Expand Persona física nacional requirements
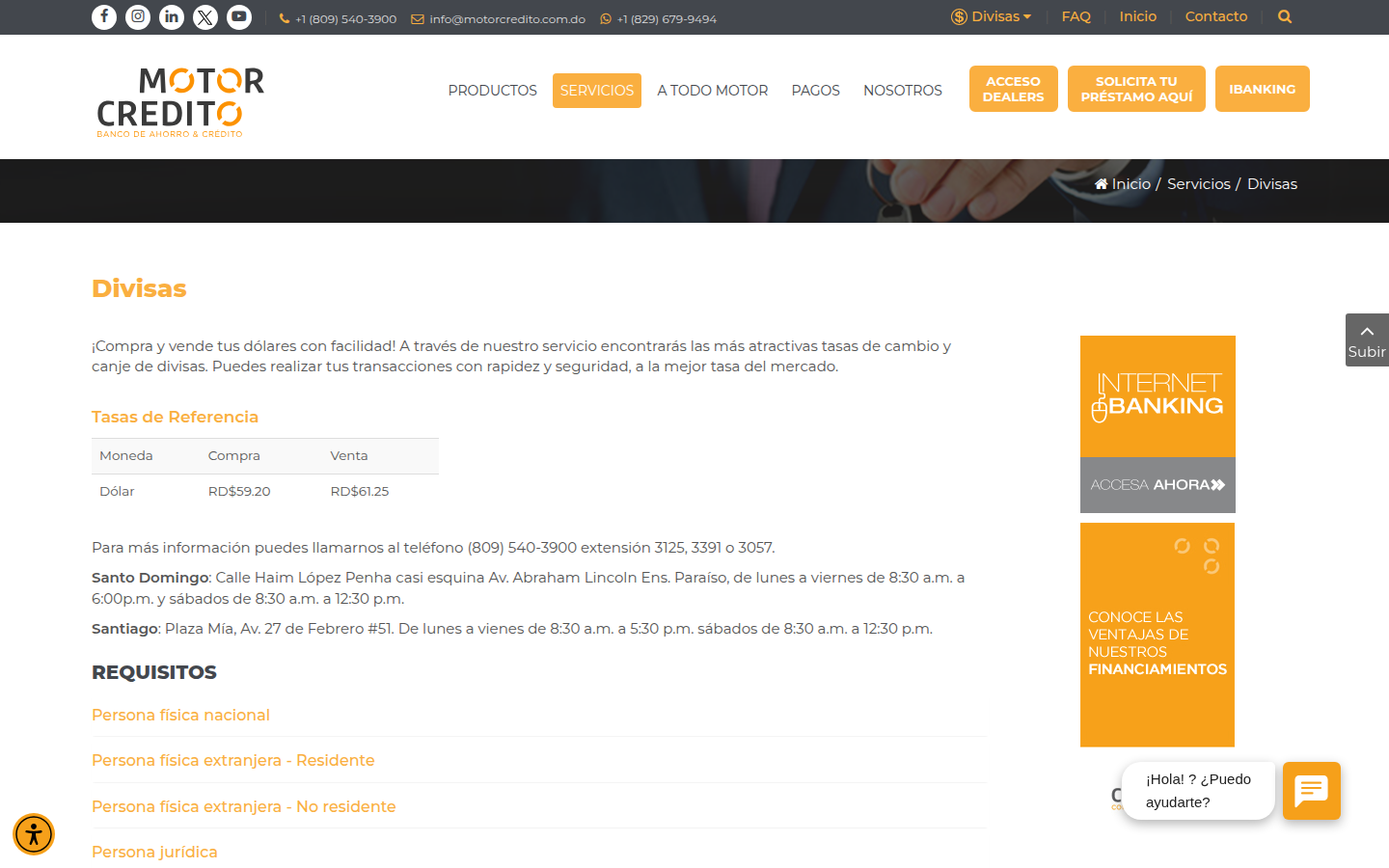 (180, 715)
